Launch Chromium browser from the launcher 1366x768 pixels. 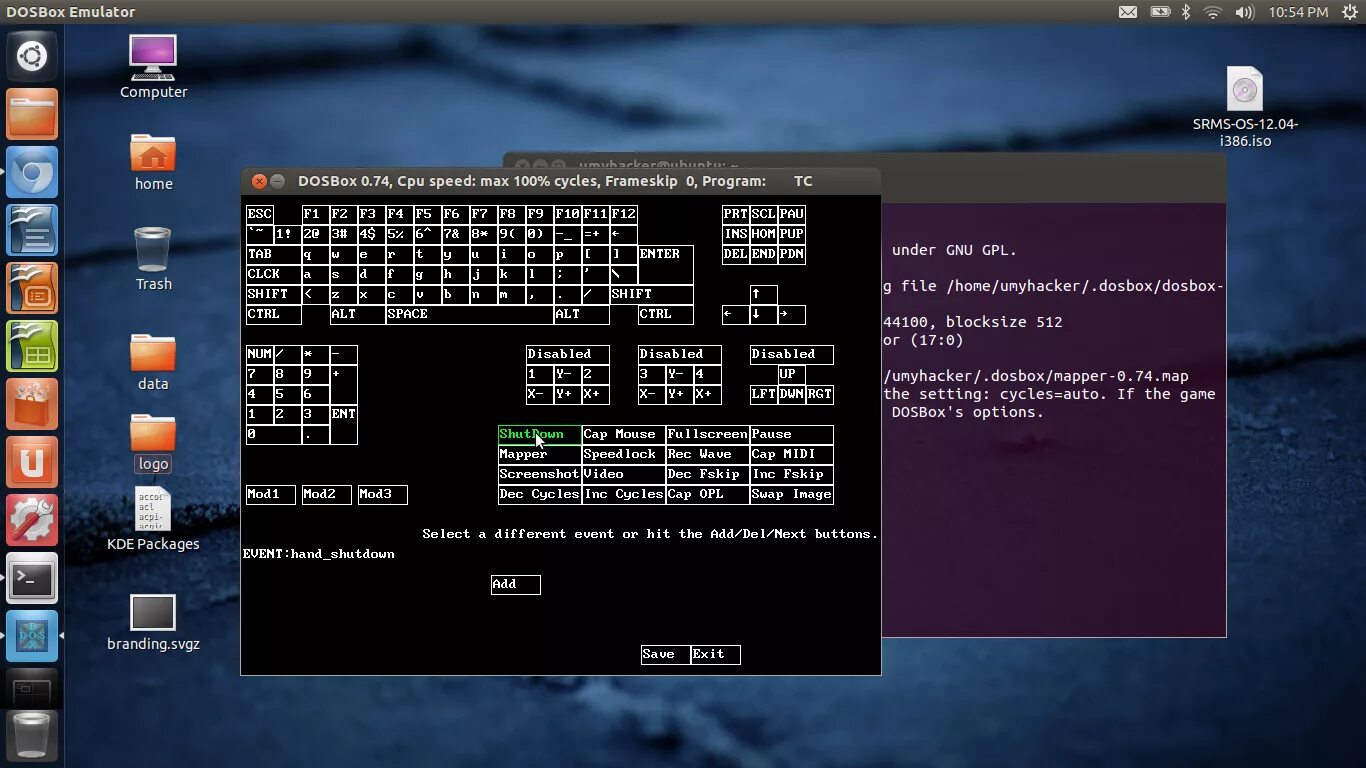(x=32, y=172)
